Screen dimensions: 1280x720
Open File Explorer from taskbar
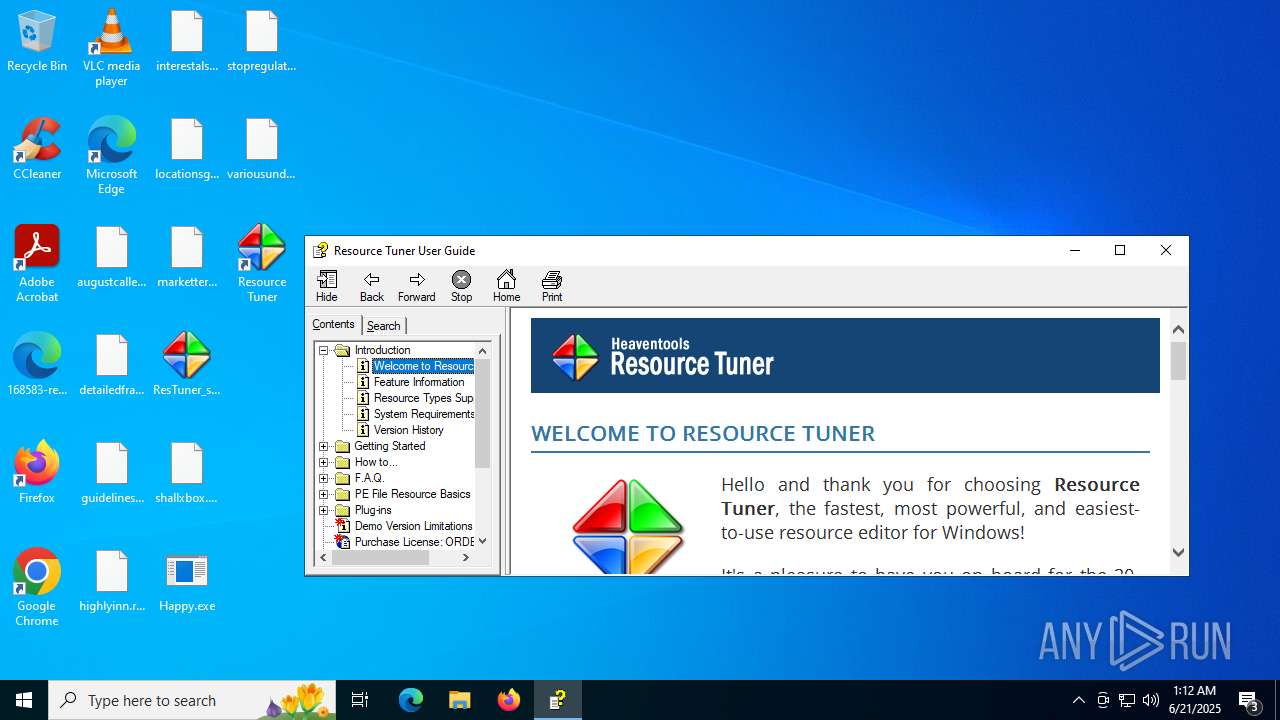point(459,700)
